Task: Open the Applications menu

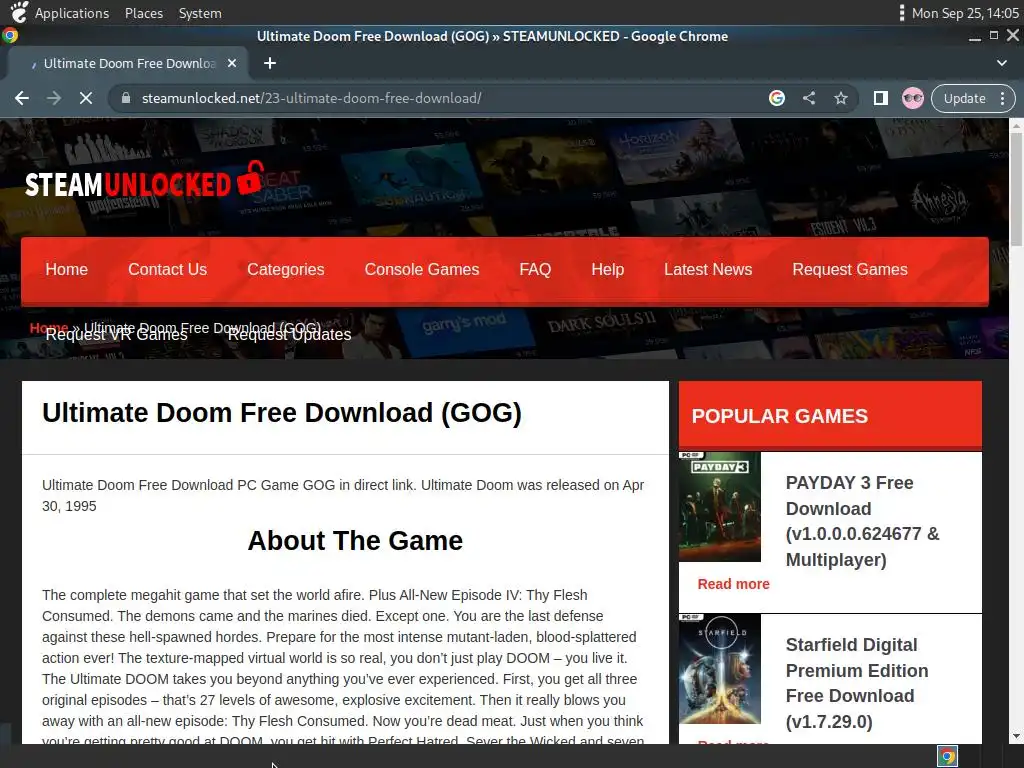Action: pos(72,13)
